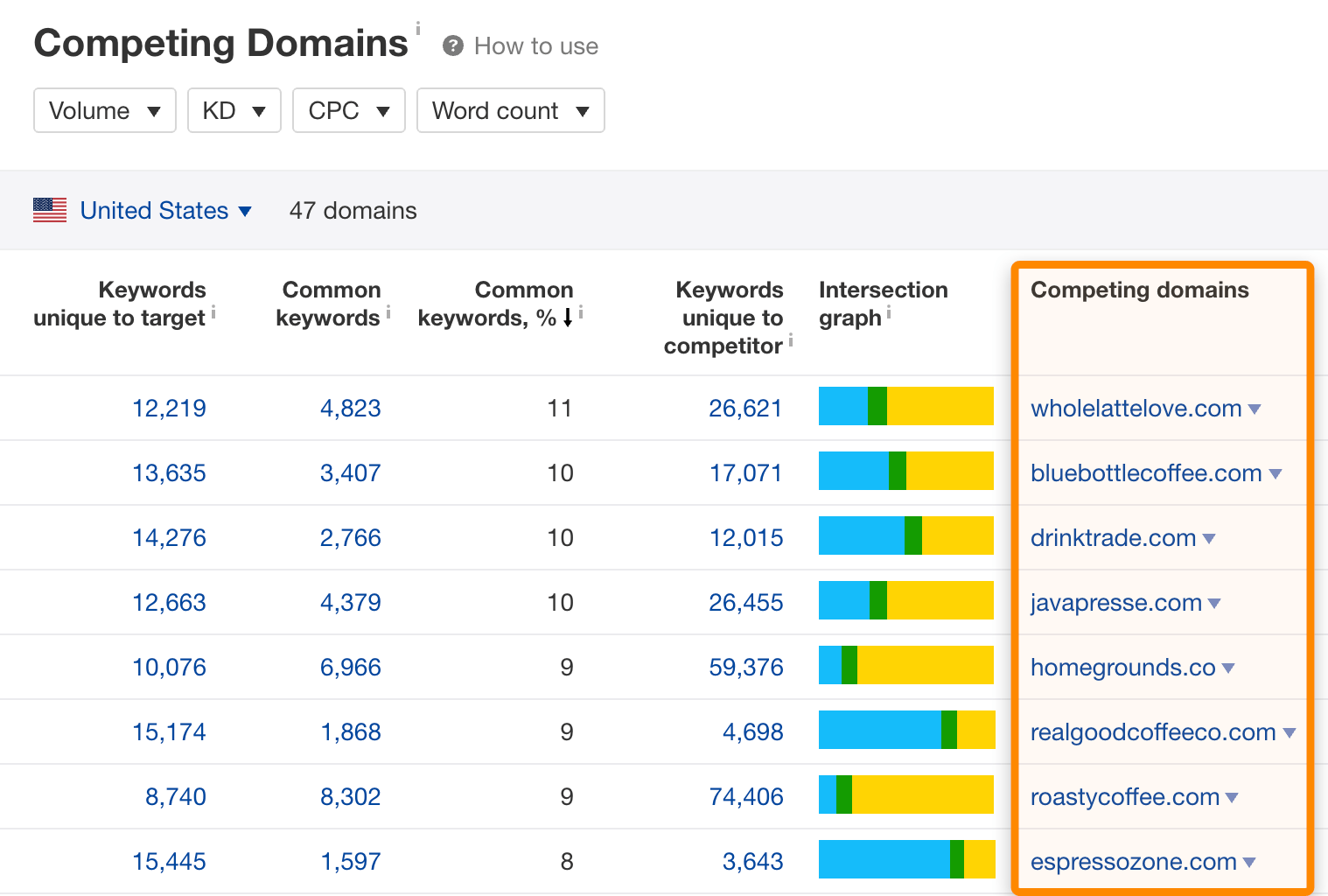
Task: Click the homegrounds.co competitor link
Action: (1122, 668)
